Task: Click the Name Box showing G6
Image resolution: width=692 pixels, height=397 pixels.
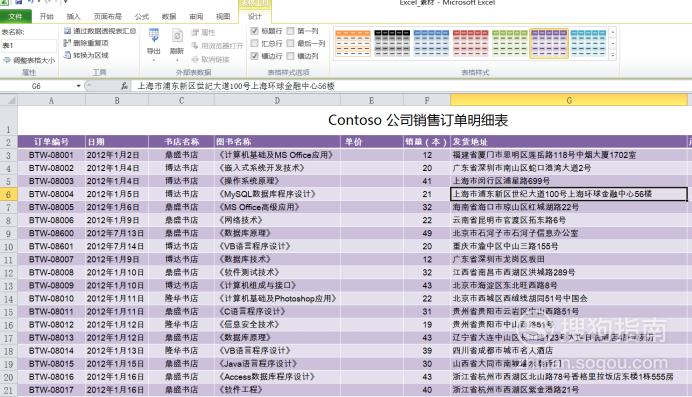Action: point(38,86)
